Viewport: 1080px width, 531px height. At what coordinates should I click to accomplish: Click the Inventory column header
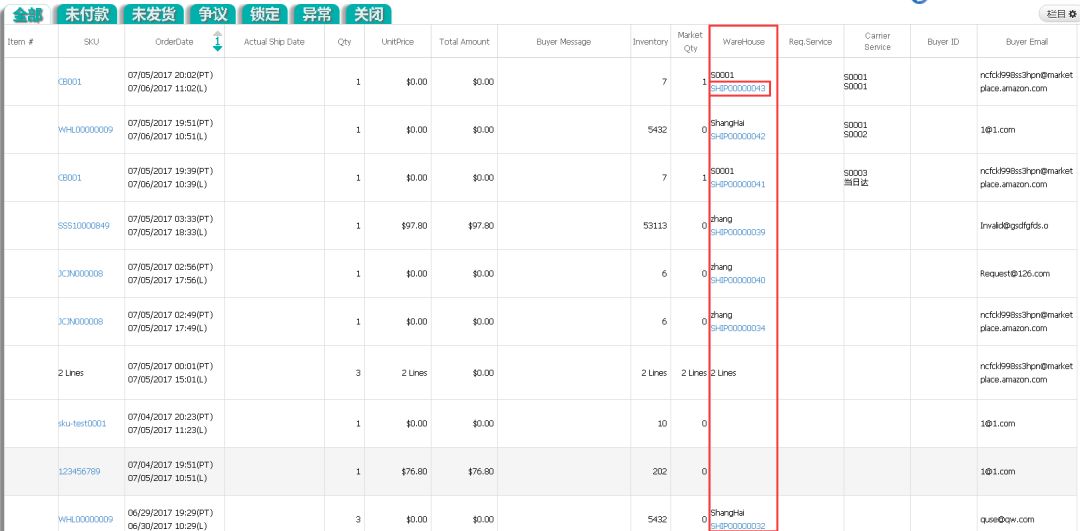click(650, 41)
